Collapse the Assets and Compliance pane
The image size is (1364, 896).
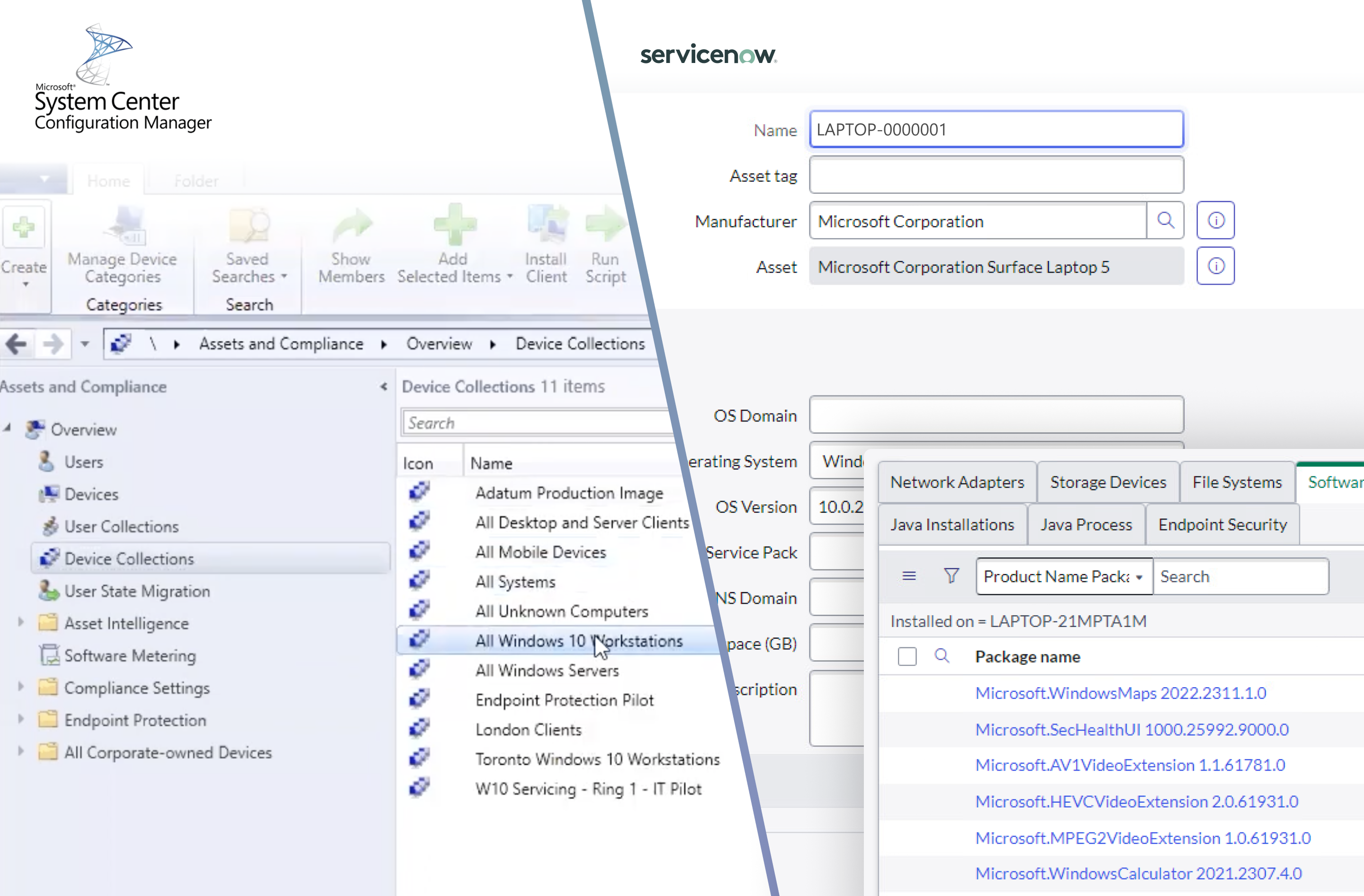(384, 387)
